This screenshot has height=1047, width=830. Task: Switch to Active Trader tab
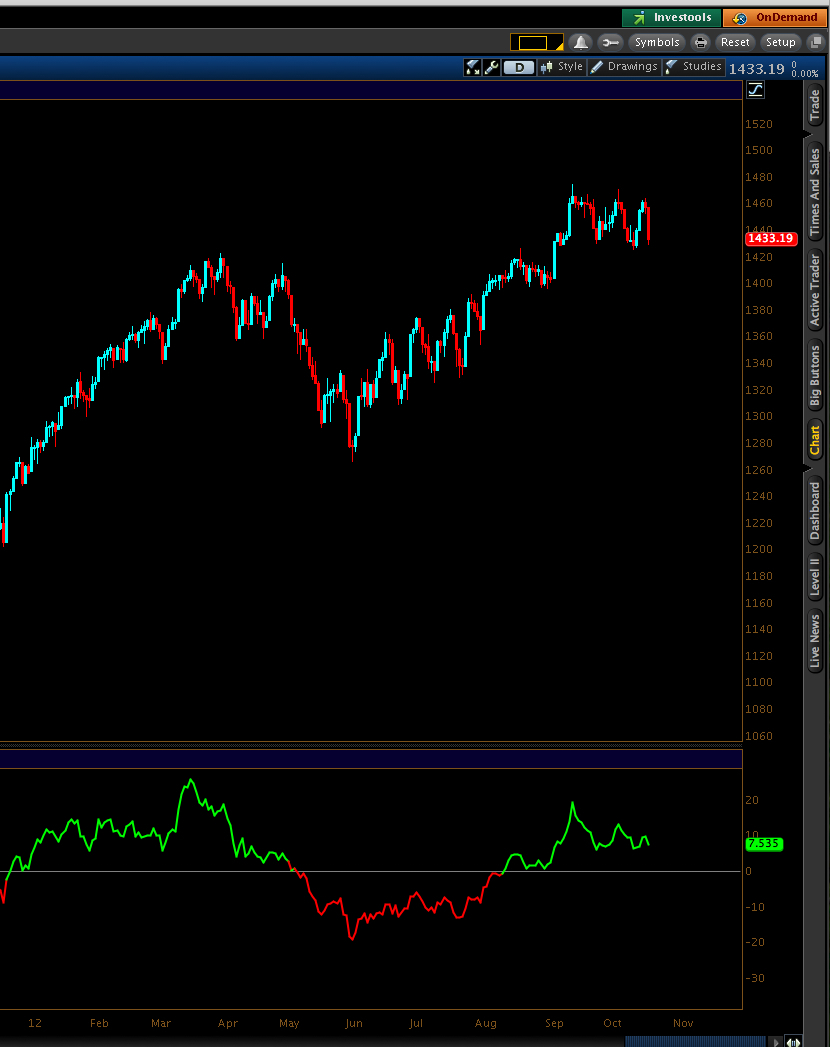815,290
